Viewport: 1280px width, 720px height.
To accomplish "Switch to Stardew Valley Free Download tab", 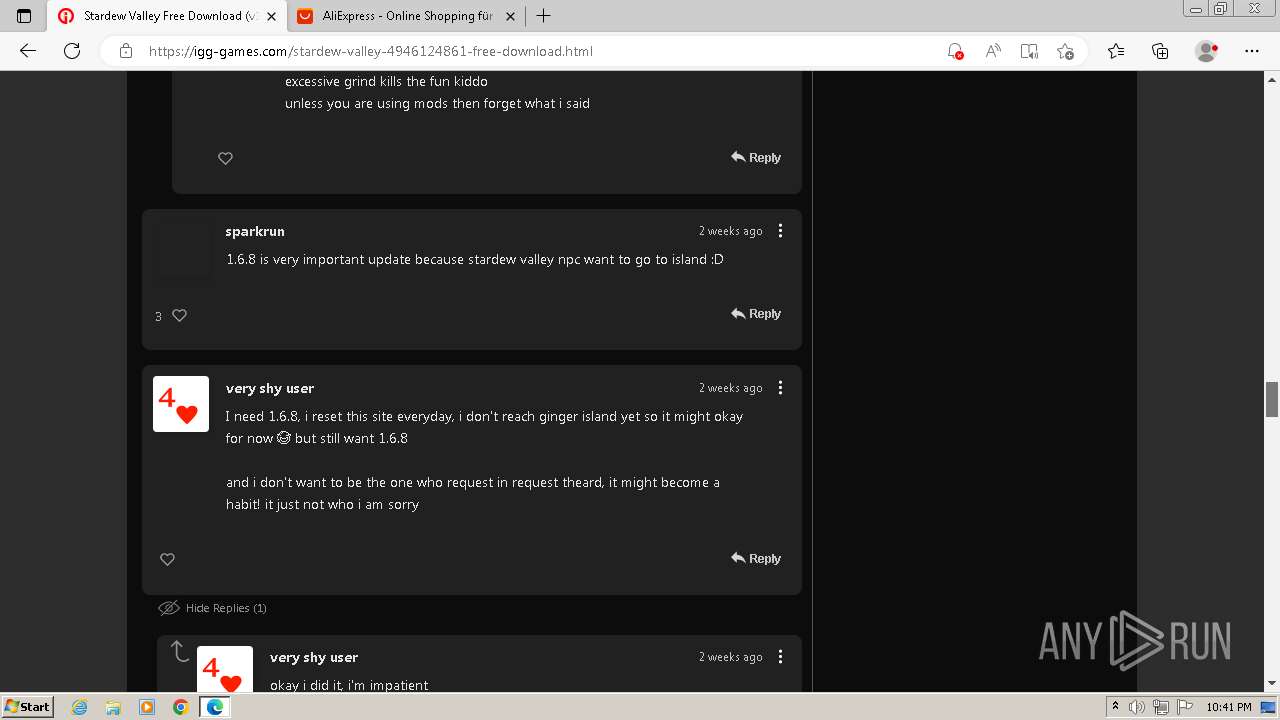I will point(167,16).
